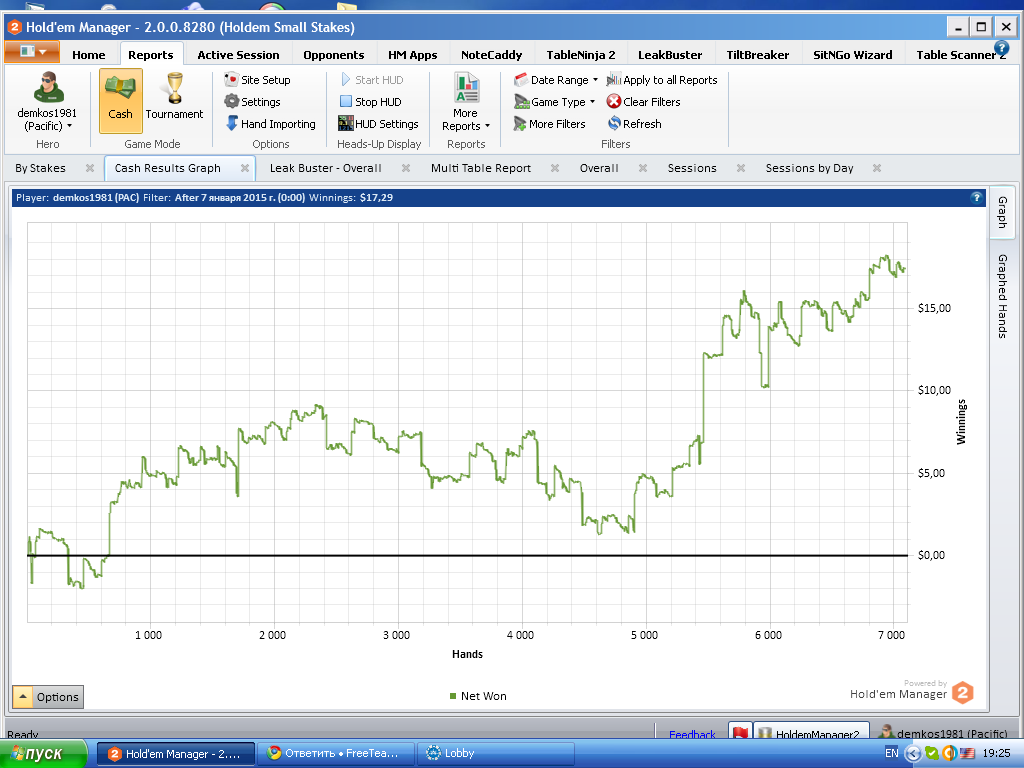Open the LeakBuster ribbon tab
This screenshot has height=768, width=1024.
coord(670,55)
